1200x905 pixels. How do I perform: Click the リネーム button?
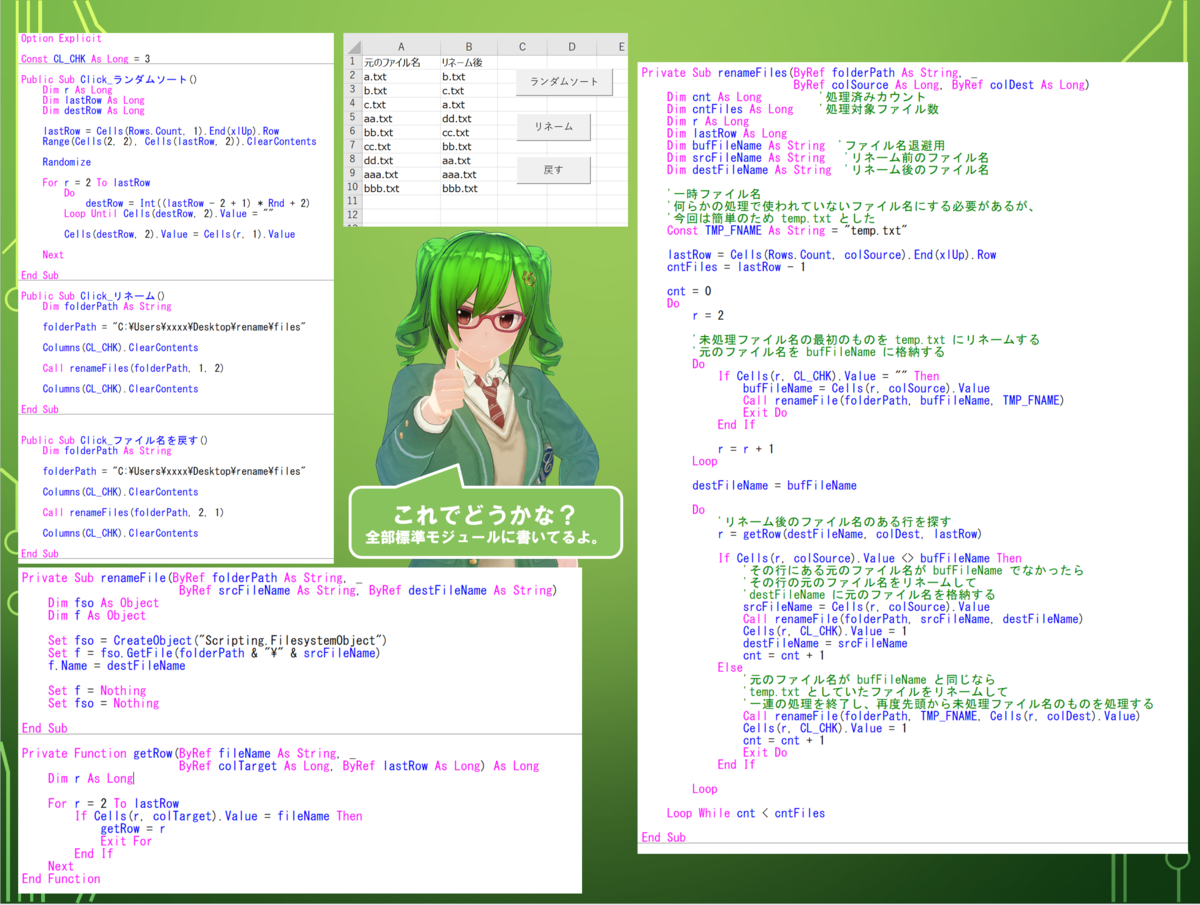click(x=553, y=127)
